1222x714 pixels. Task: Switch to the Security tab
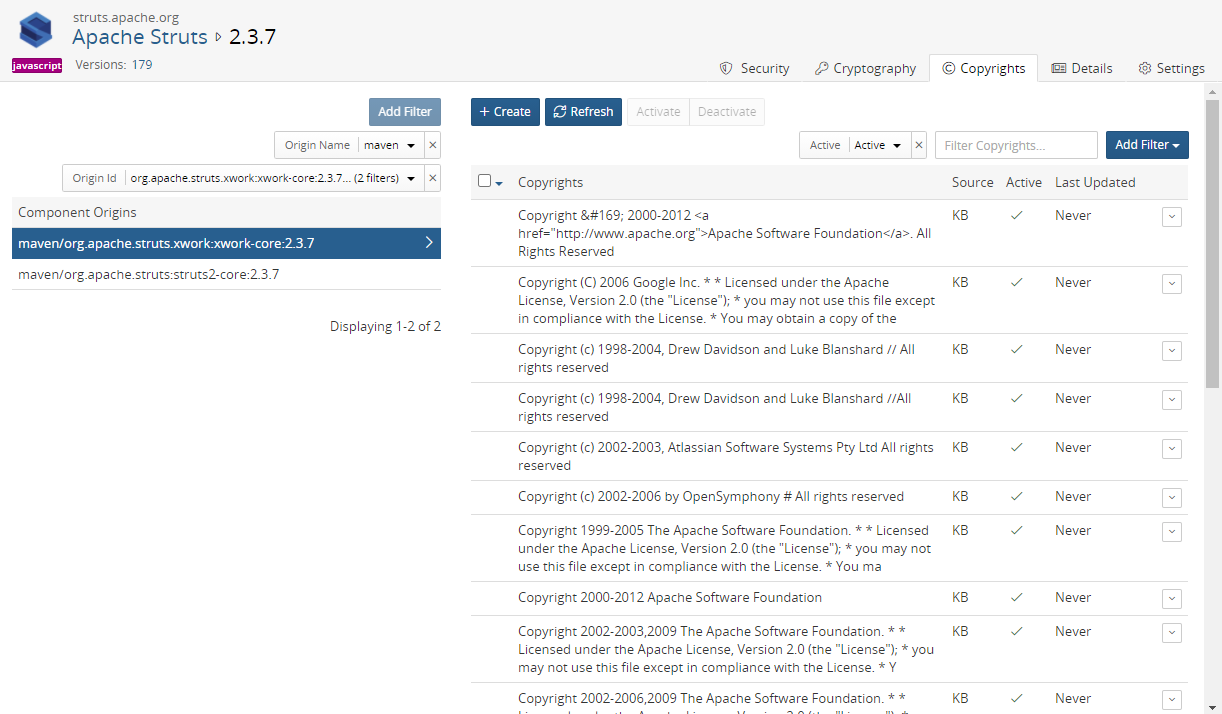coord(755,68)
